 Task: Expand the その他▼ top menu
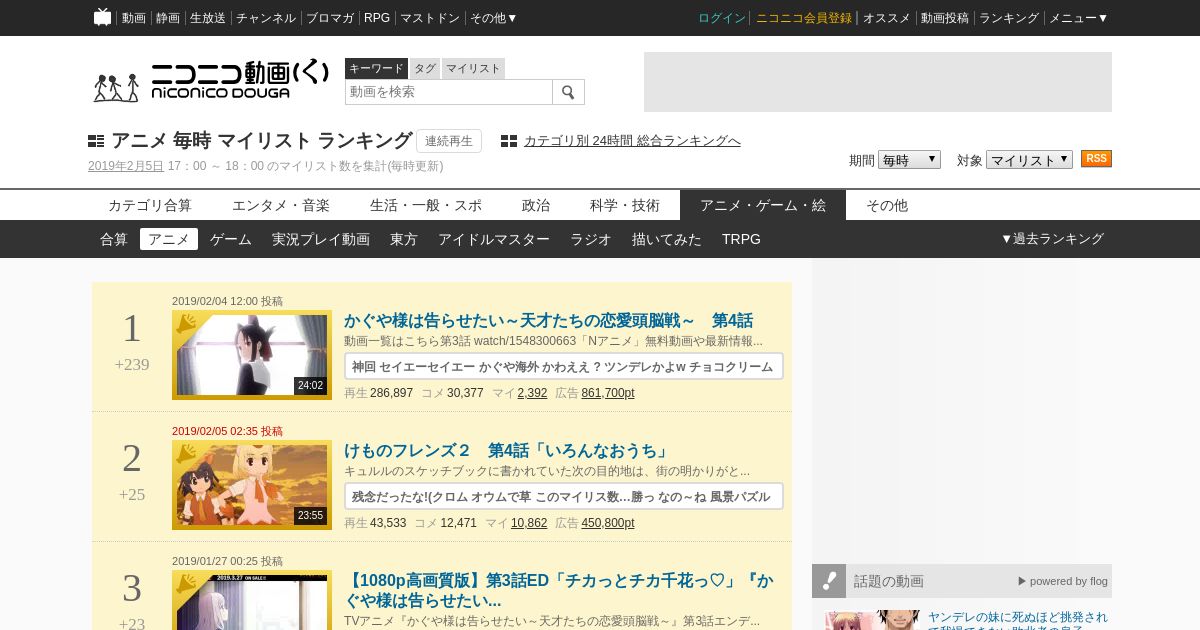point(494,18)
